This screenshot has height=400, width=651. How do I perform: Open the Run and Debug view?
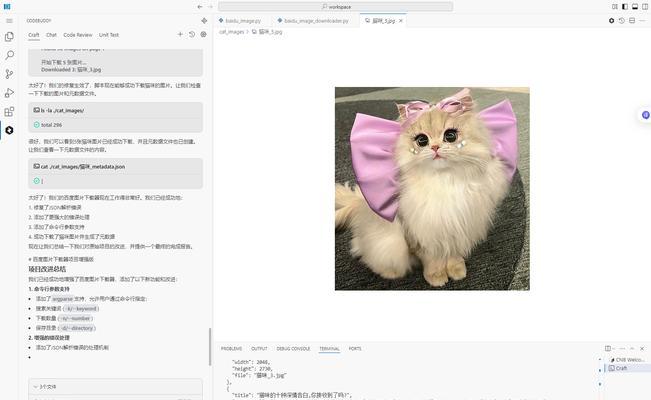(9, 93)
